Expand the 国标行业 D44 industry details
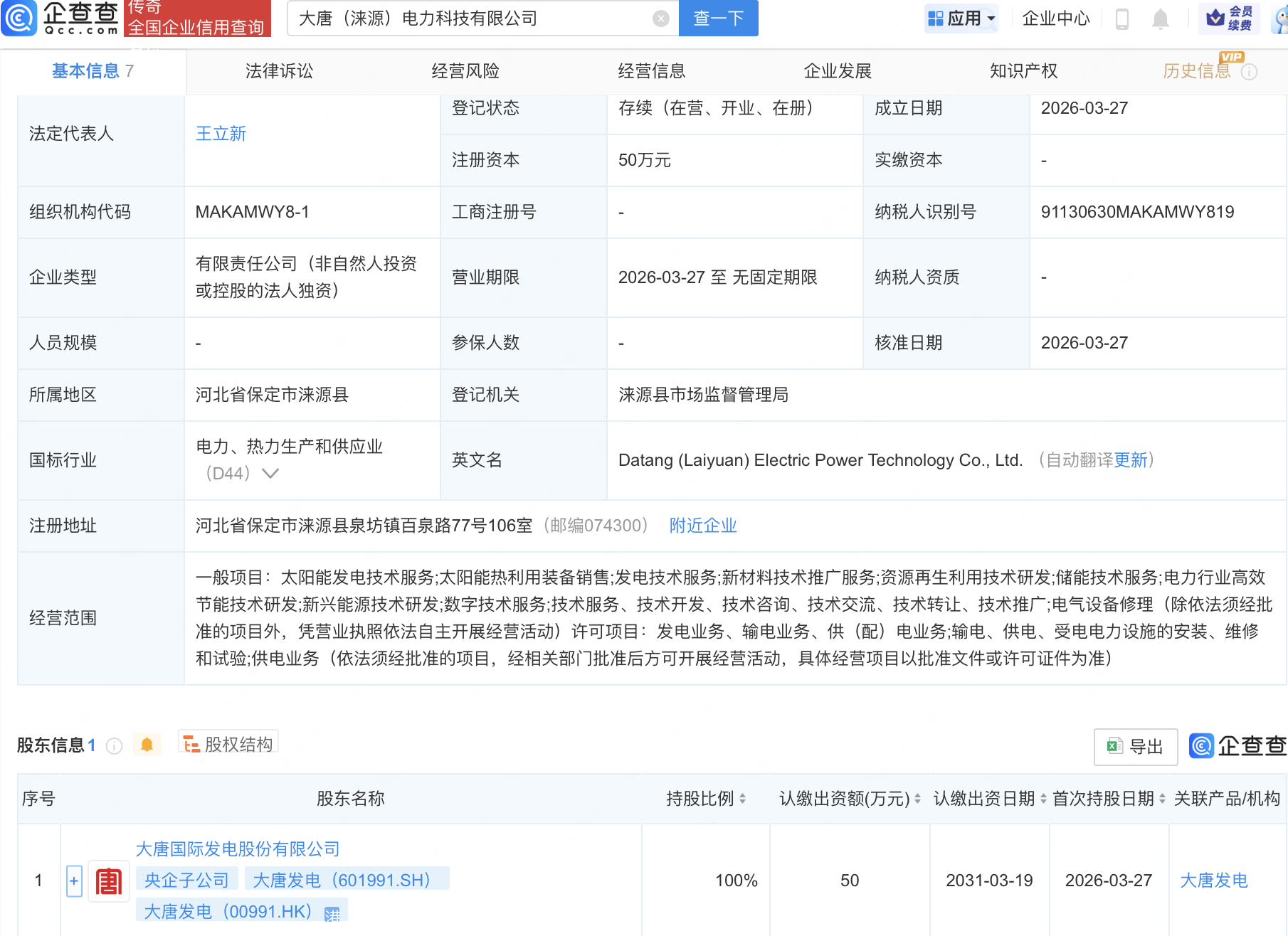The height and width of the screenshot is (936, 1288). point(270,472)
